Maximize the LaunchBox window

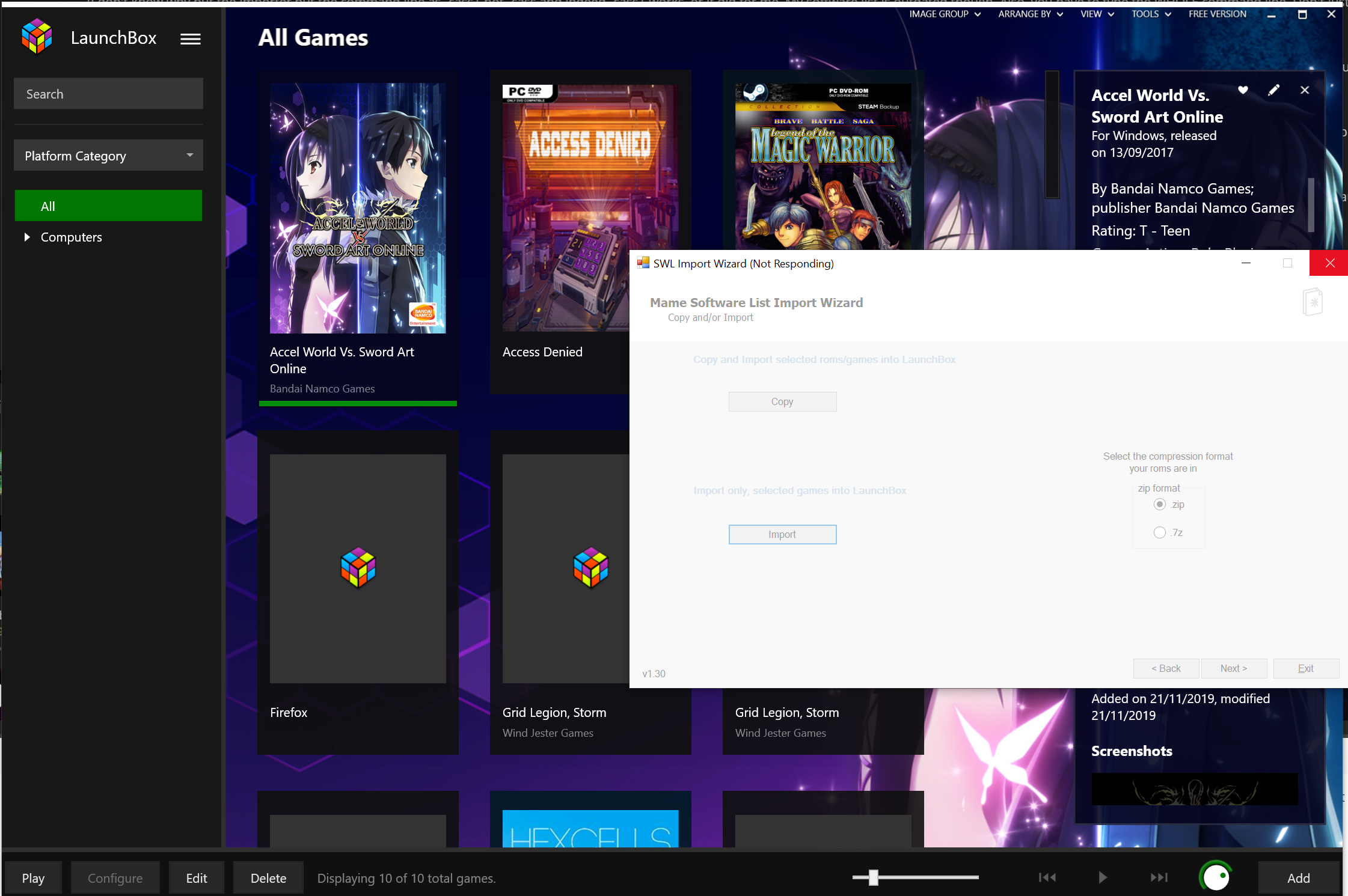pos(1302,14)
